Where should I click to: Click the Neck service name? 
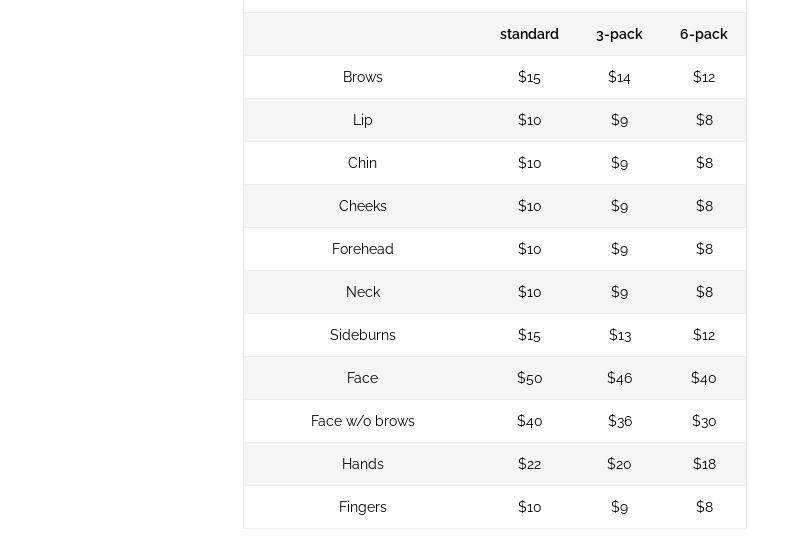click(362, 292)
